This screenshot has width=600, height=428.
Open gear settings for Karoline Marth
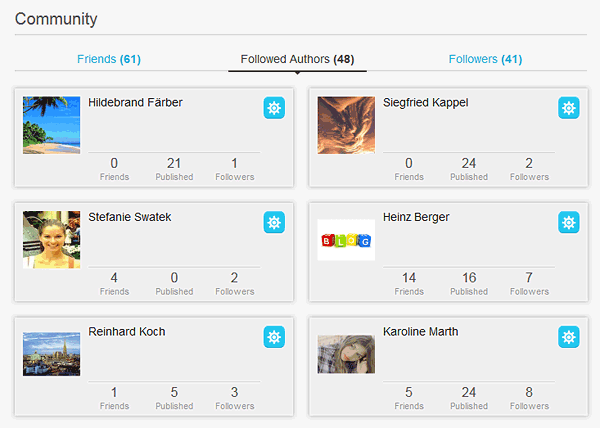[569, 337]
